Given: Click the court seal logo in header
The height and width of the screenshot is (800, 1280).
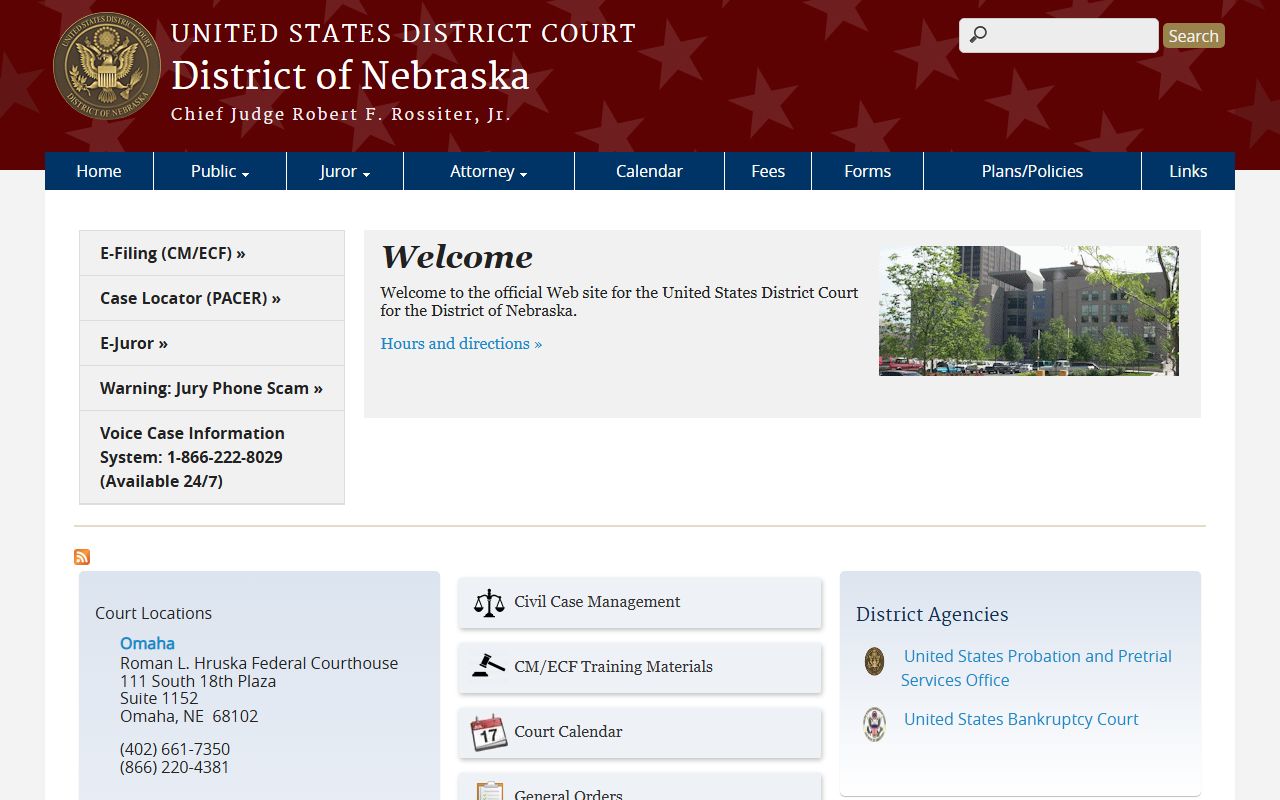Looking at the screenshot, I should [x=107, y=67].
